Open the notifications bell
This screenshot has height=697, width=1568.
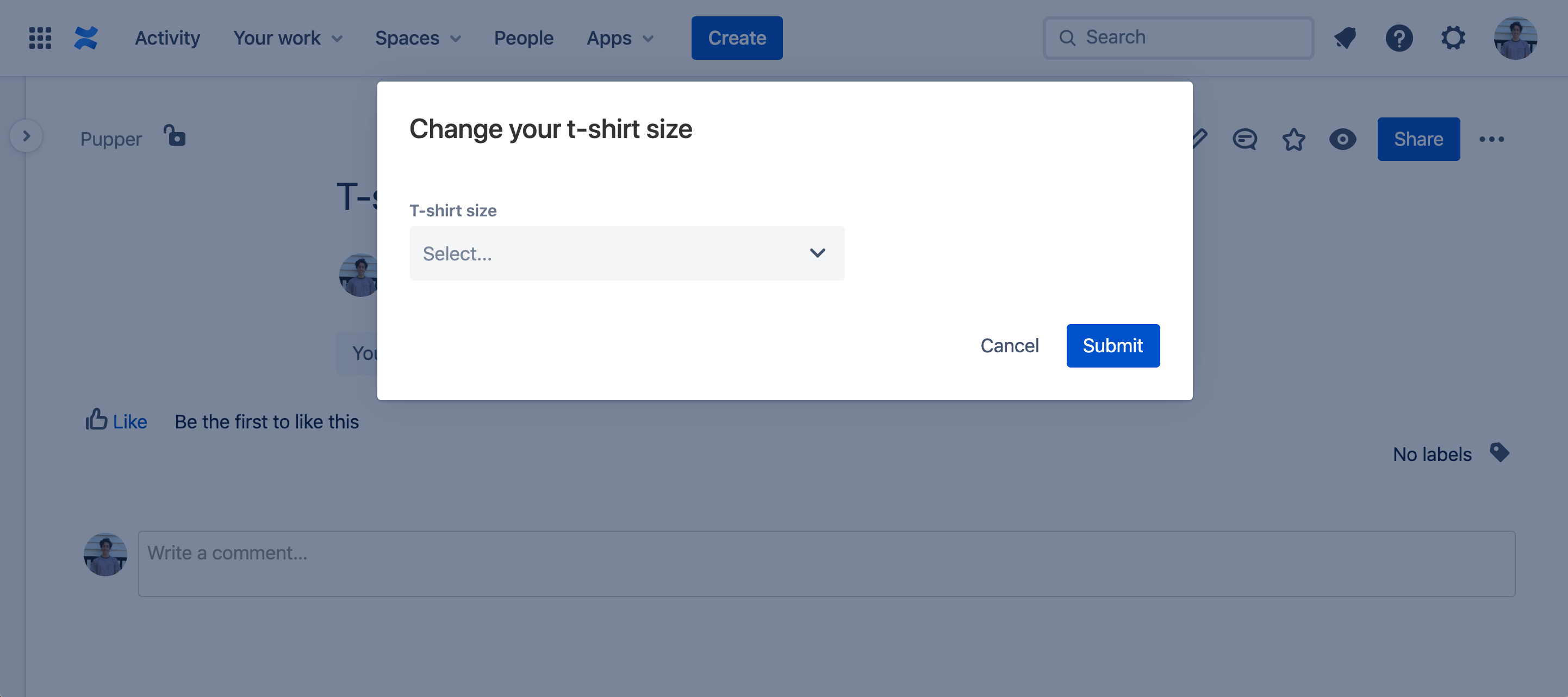[1345, 38]
